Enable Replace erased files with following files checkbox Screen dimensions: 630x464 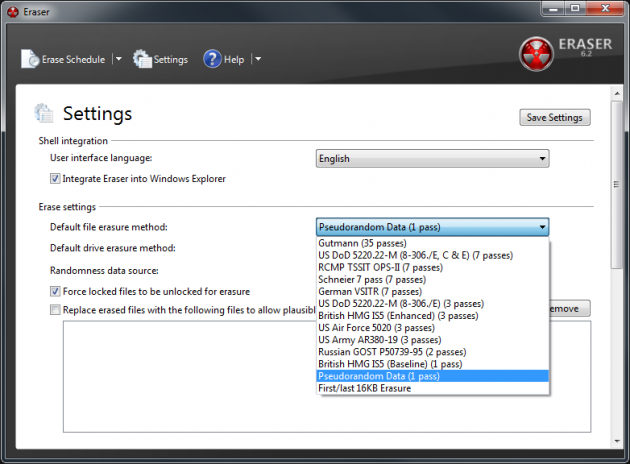point(55,310)
